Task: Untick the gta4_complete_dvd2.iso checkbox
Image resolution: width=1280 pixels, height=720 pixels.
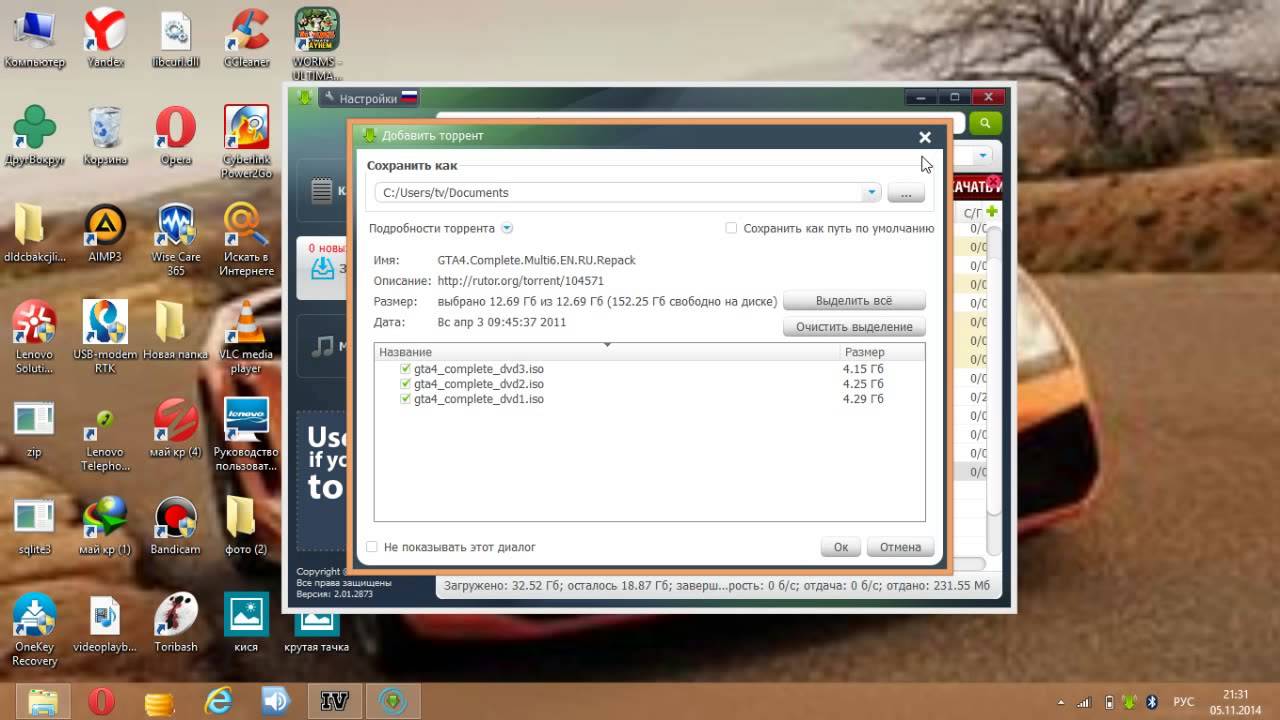Action: click(406, 384)
